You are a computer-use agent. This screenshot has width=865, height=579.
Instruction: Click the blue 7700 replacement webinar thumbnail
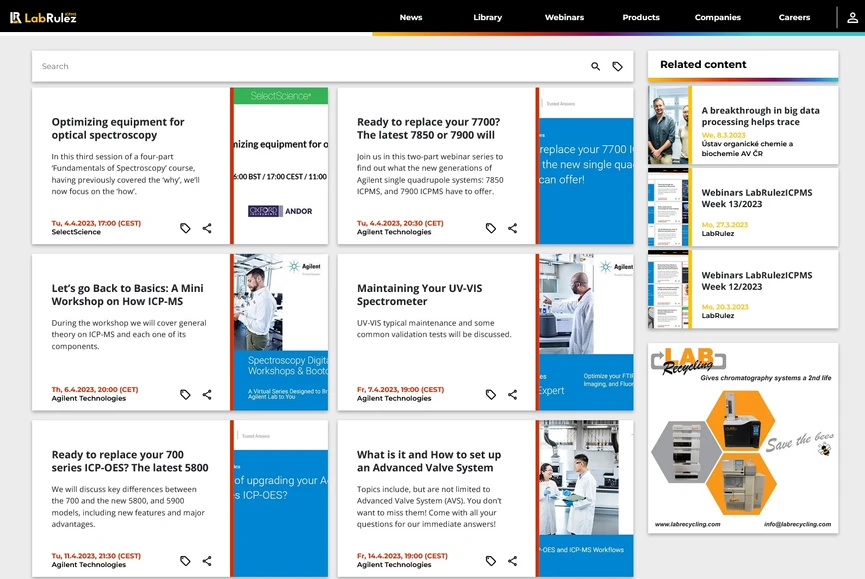(586, 165)
